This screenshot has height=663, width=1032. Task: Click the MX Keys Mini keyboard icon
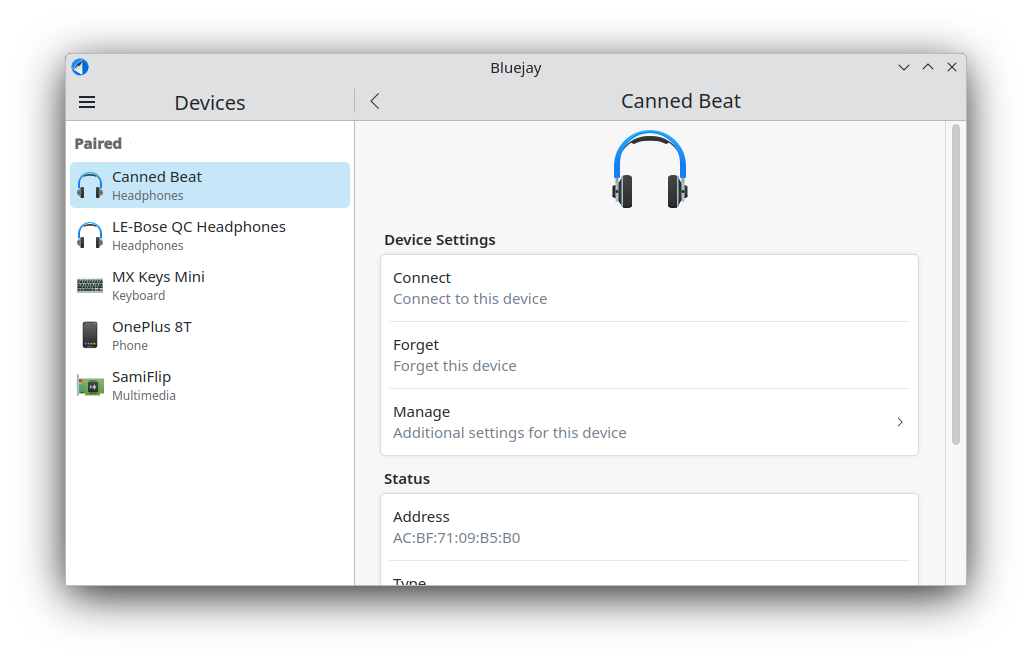(x=90, y=286)
